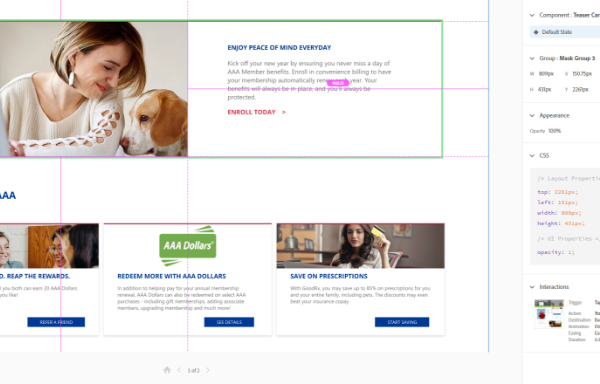Collapse the Component section
This screenshot has height=384, width=600.
(x=532, y=15)
